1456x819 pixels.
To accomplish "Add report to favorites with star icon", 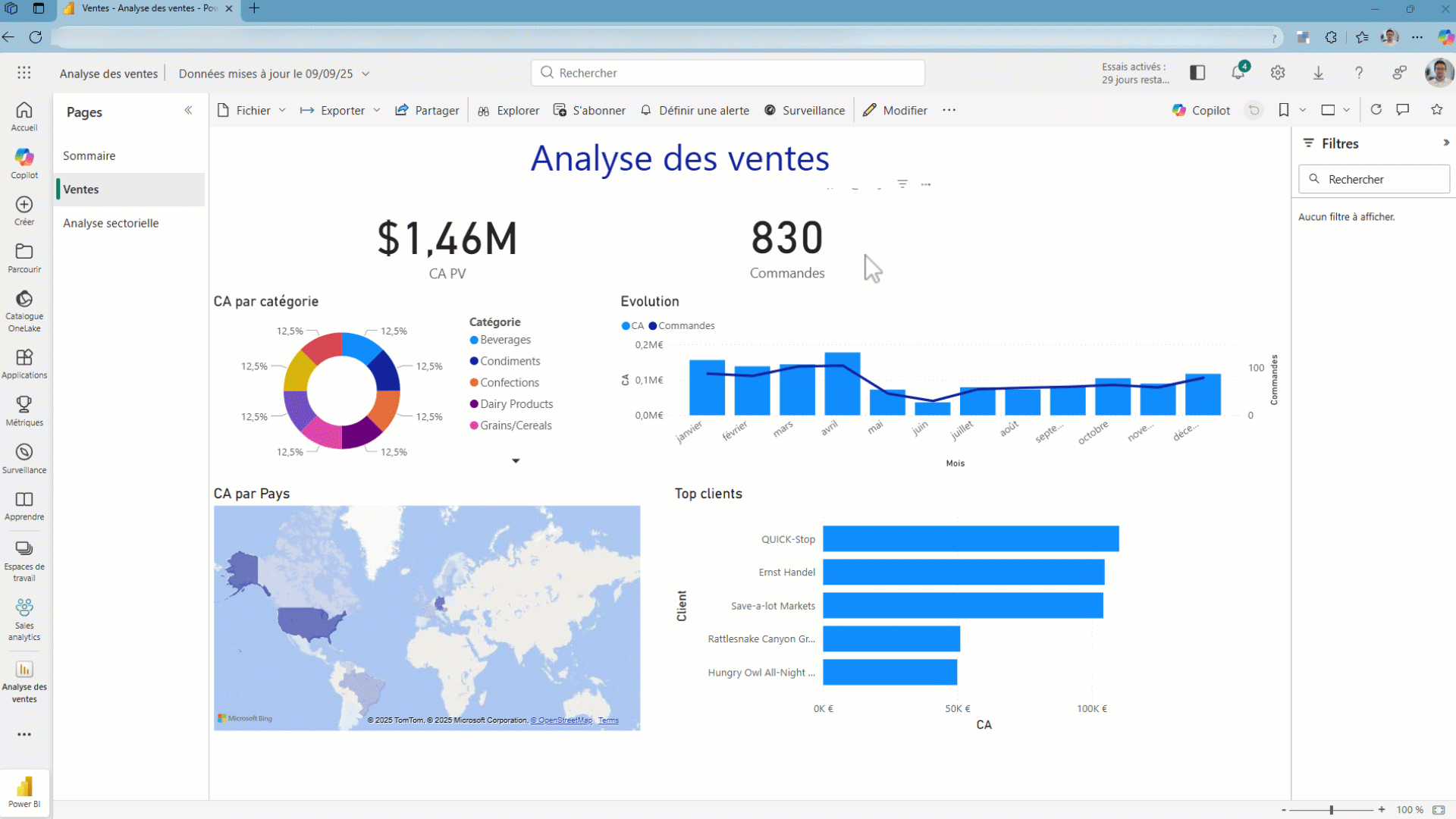I will 1436,110.
